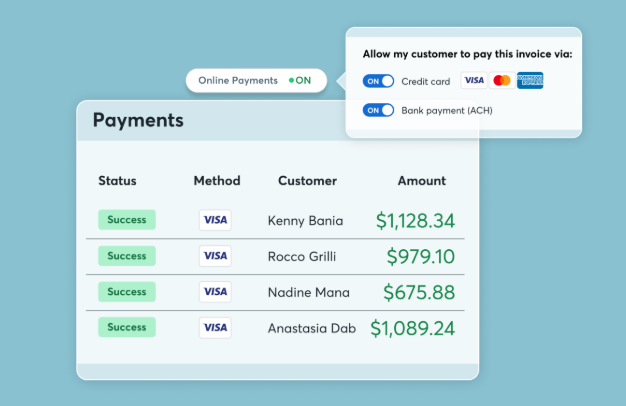Click the Visa logo beside Credit card
The image size is (626, 406).
(x=473, y=81)
